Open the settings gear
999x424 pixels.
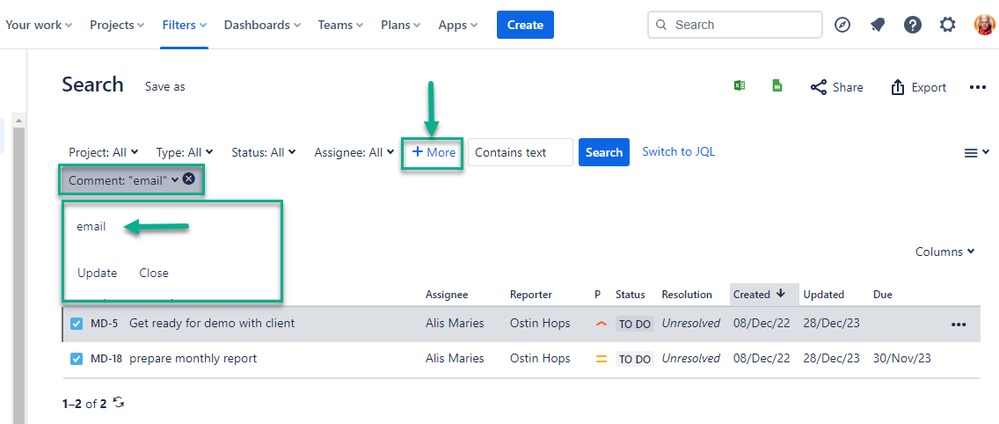pos(948,25)
